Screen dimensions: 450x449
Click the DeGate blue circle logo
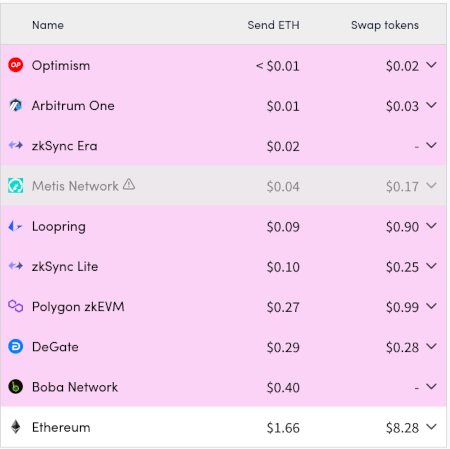click(x=16, y=347)
